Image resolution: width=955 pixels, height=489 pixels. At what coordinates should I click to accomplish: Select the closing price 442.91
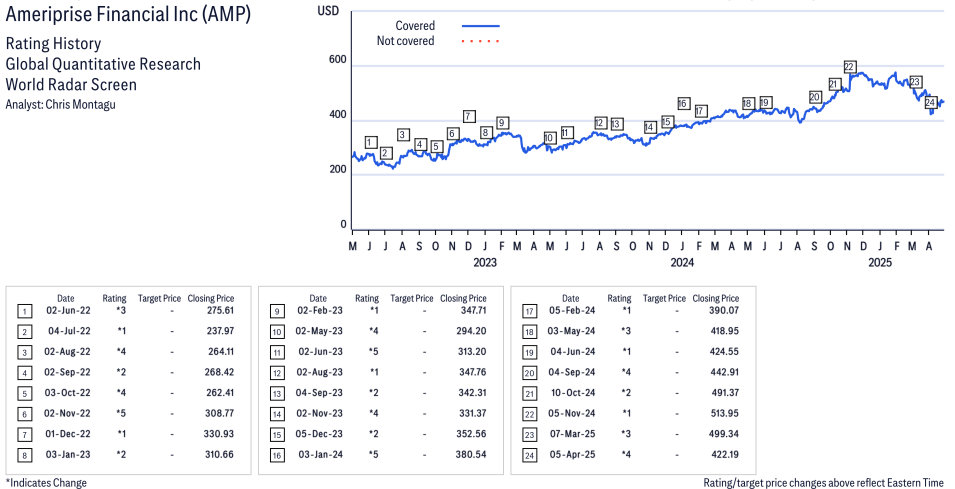[725, 372]
